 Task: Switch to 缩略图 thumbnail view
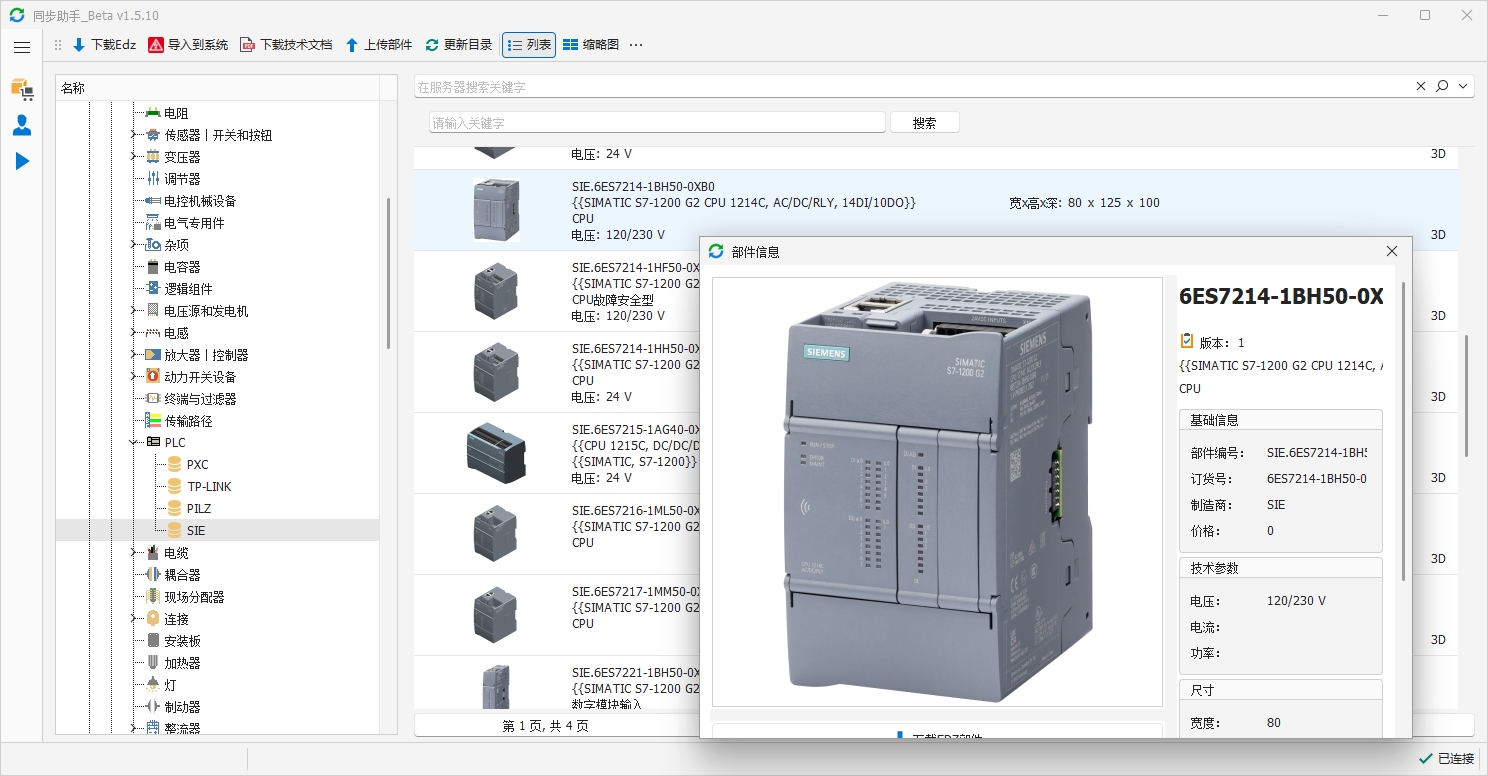pyautogui.click(x=591, y=45)
